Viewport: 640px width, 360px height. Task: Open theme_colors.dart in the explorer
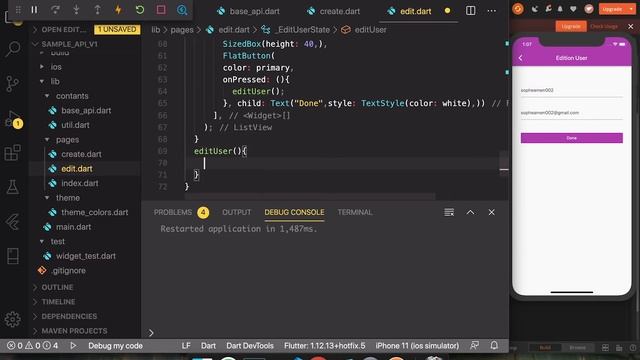point(95,212)
